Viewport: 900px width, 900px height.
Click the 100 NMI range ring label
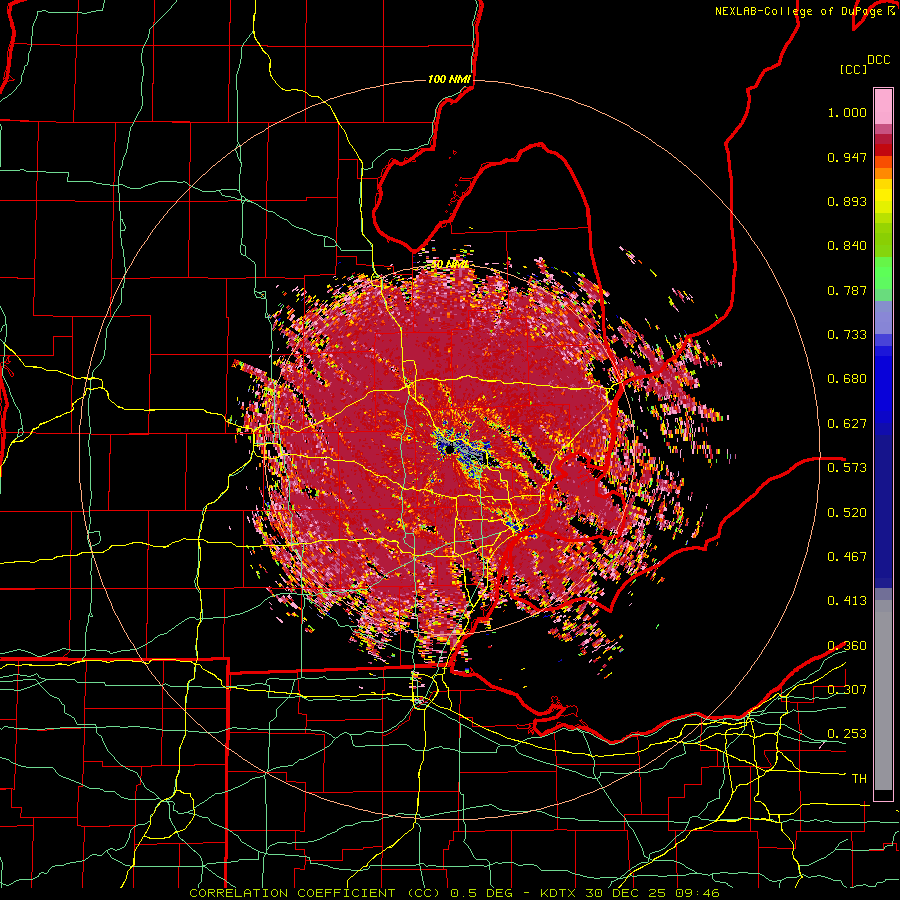click(449, 79)
